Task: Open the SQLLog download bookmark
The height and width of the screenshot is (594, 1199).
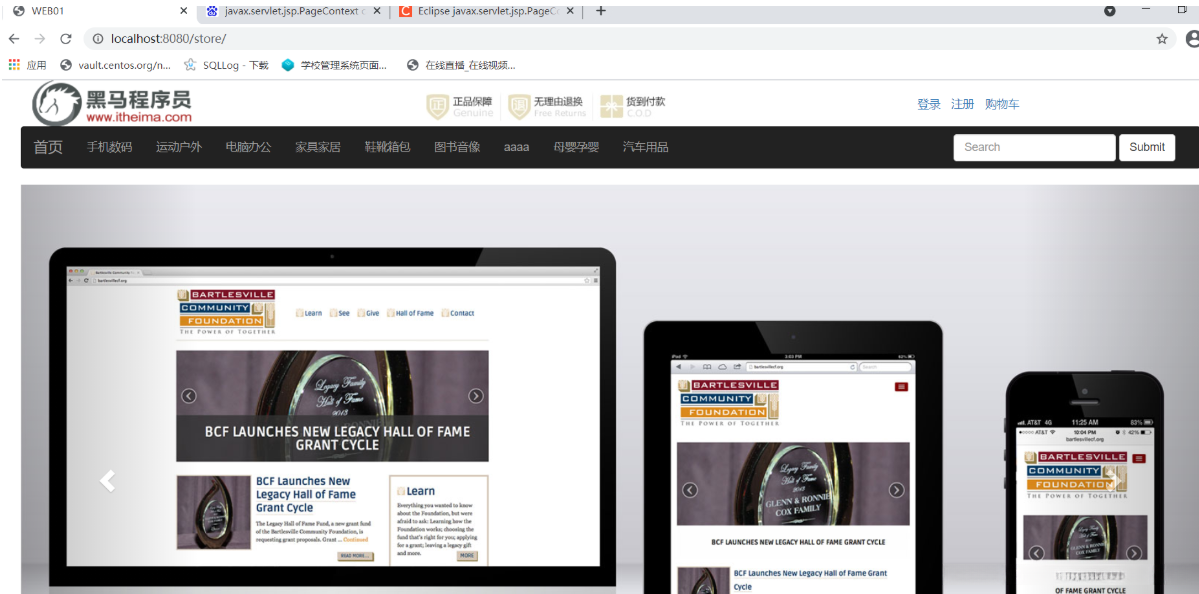Action: tap(226, 65)
